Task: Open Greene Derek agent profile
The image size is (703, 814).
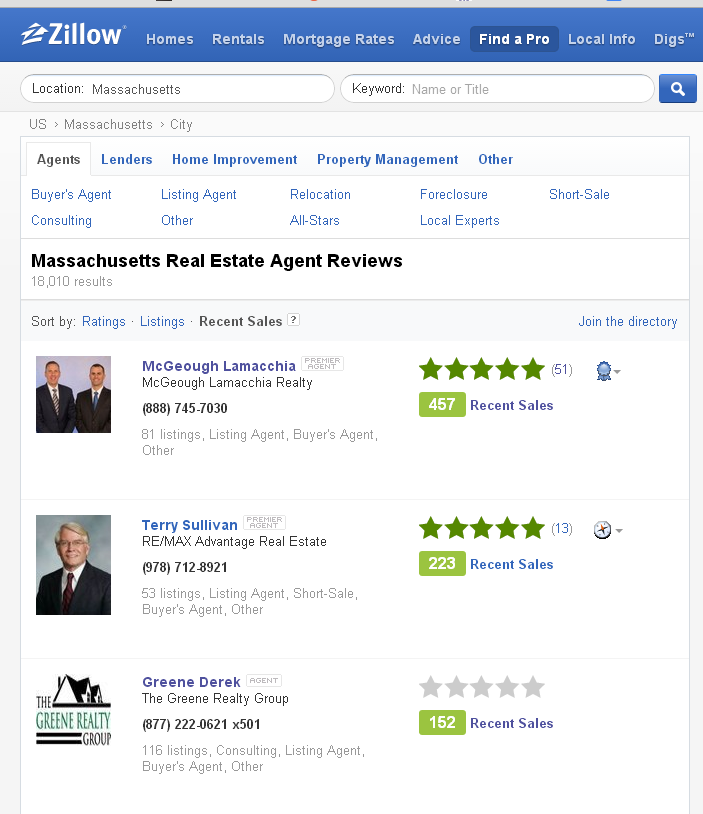Action: [x=191, y=682]
